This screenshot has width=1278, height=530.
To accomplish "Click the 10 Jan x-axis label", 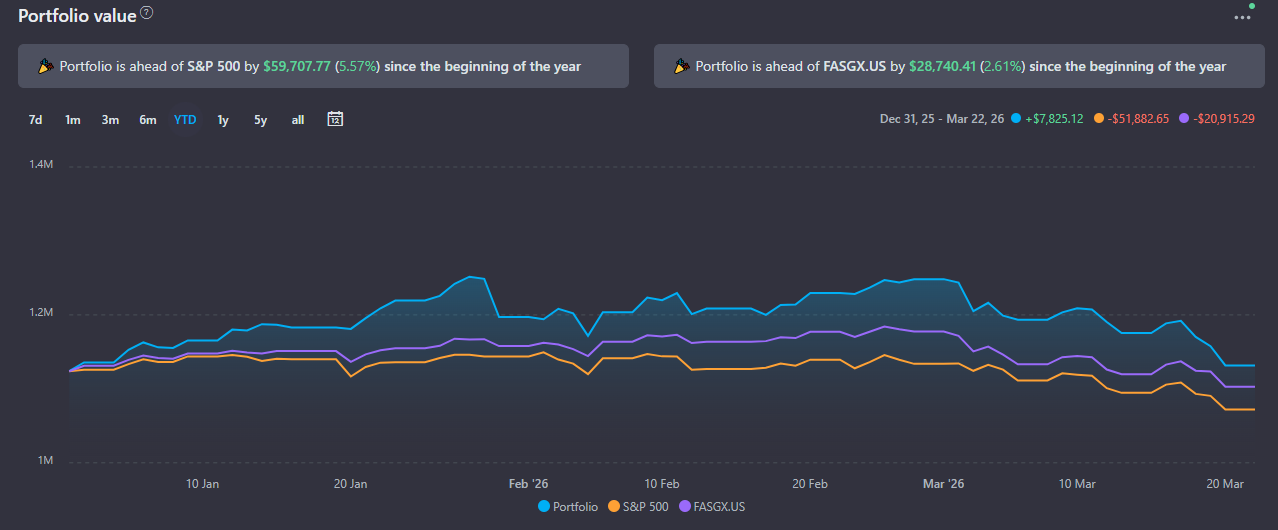I will pyautogui.click(x=203, y=484).
